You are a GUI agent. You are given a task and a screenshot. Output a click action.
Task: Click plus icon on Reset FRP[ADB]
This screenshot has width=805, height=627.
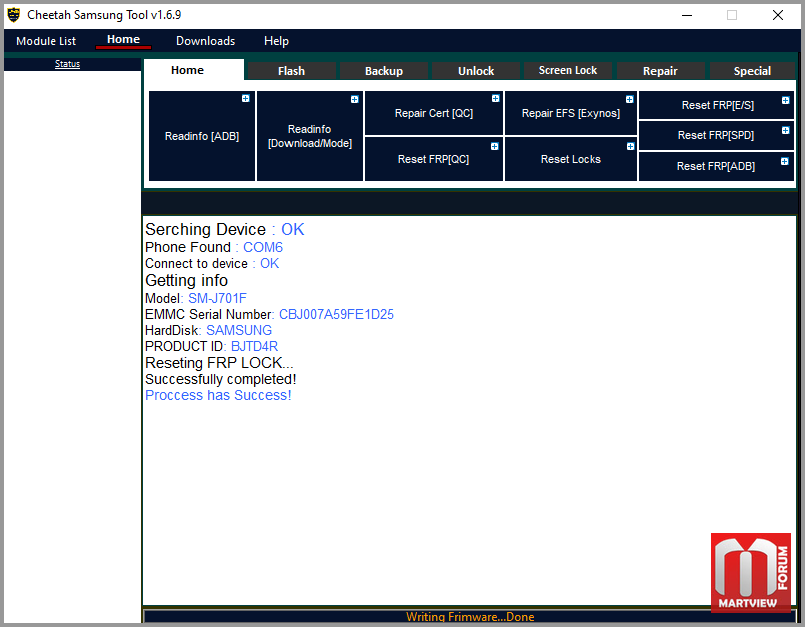click(x=784, y=161)
